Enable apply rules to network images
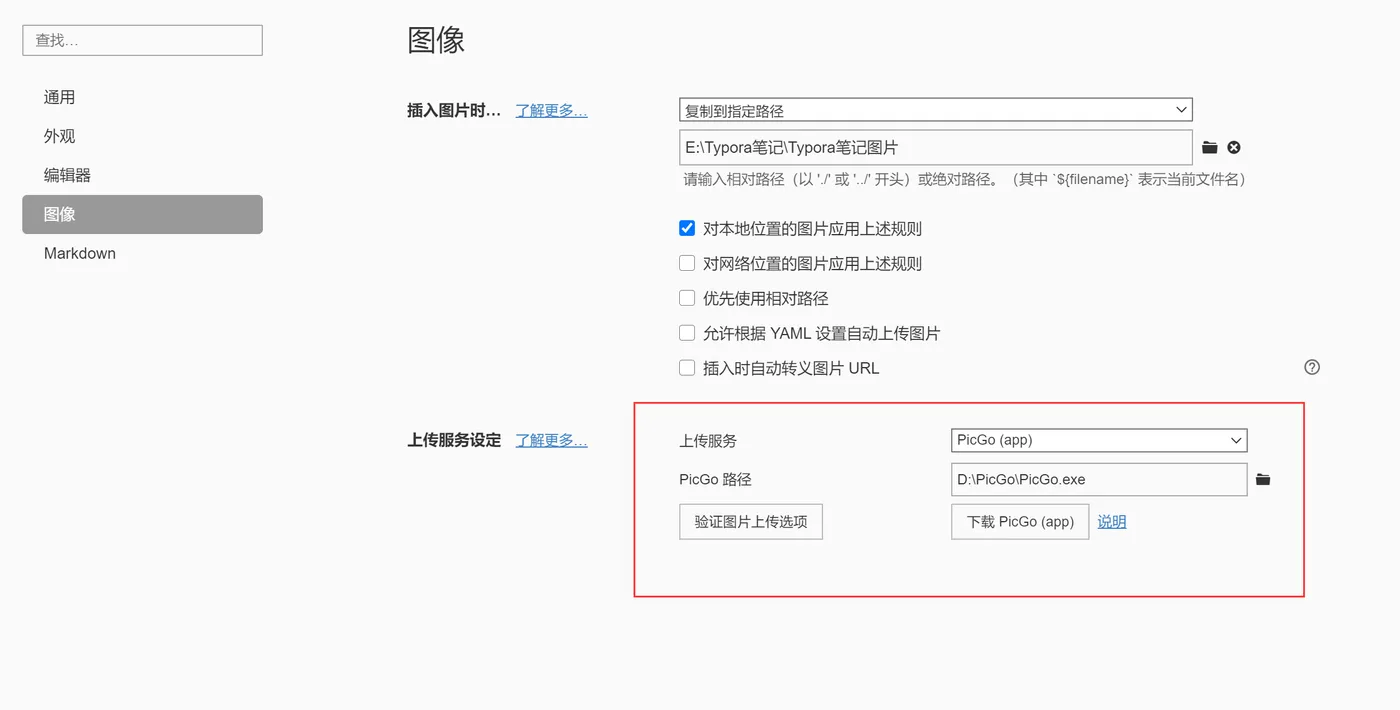Screen dimensions: 1400x710 (x=687, y=263)
